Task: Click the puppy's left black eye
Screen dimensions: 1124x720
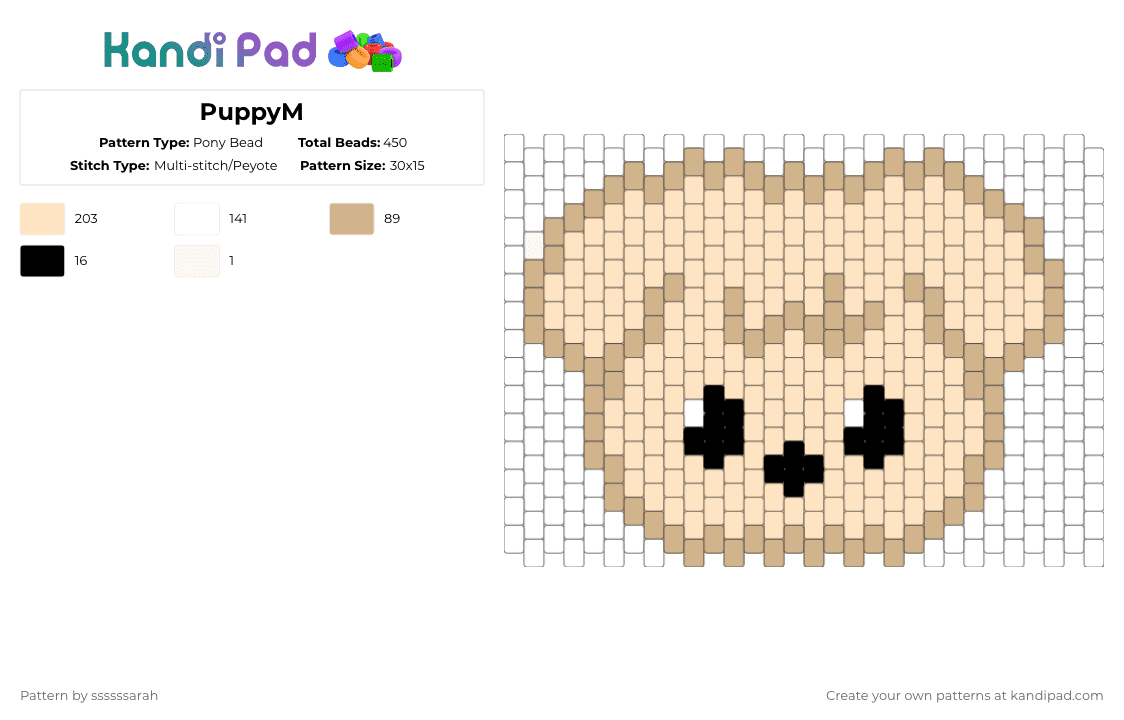Action: click(714, 427)
